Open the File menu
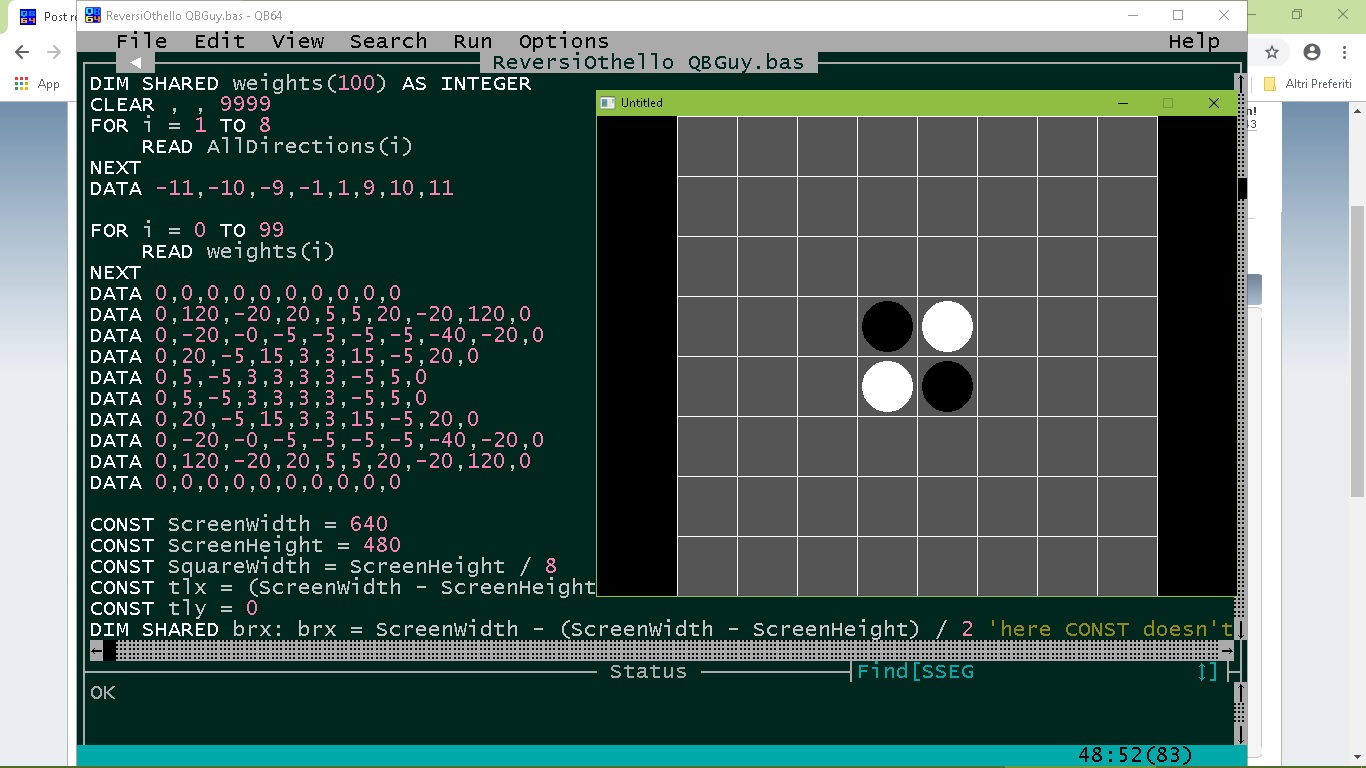1366x768 pixels. coord(141,41)
